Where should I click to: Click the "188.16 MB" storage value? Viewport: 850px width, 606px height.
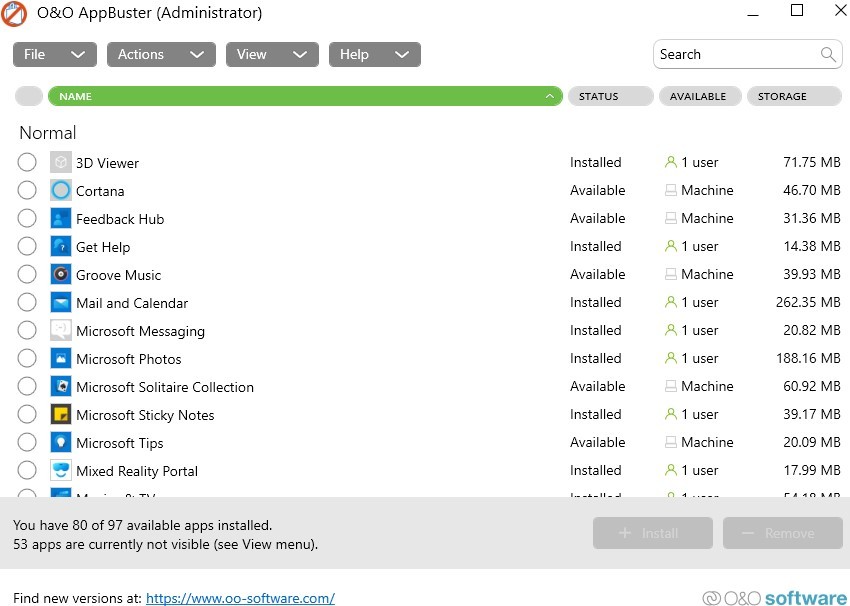point(808,358)
